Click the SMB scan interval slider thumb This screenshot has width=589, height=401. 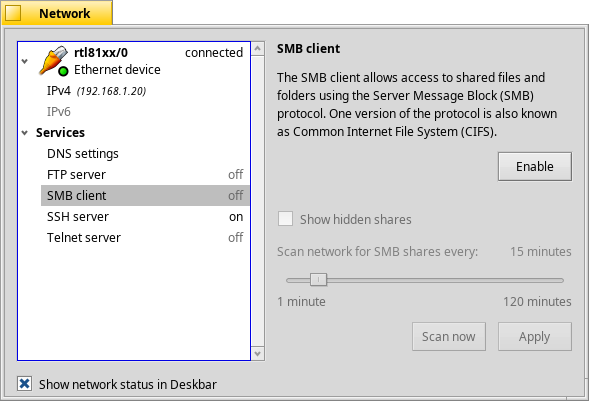point(319,280)
